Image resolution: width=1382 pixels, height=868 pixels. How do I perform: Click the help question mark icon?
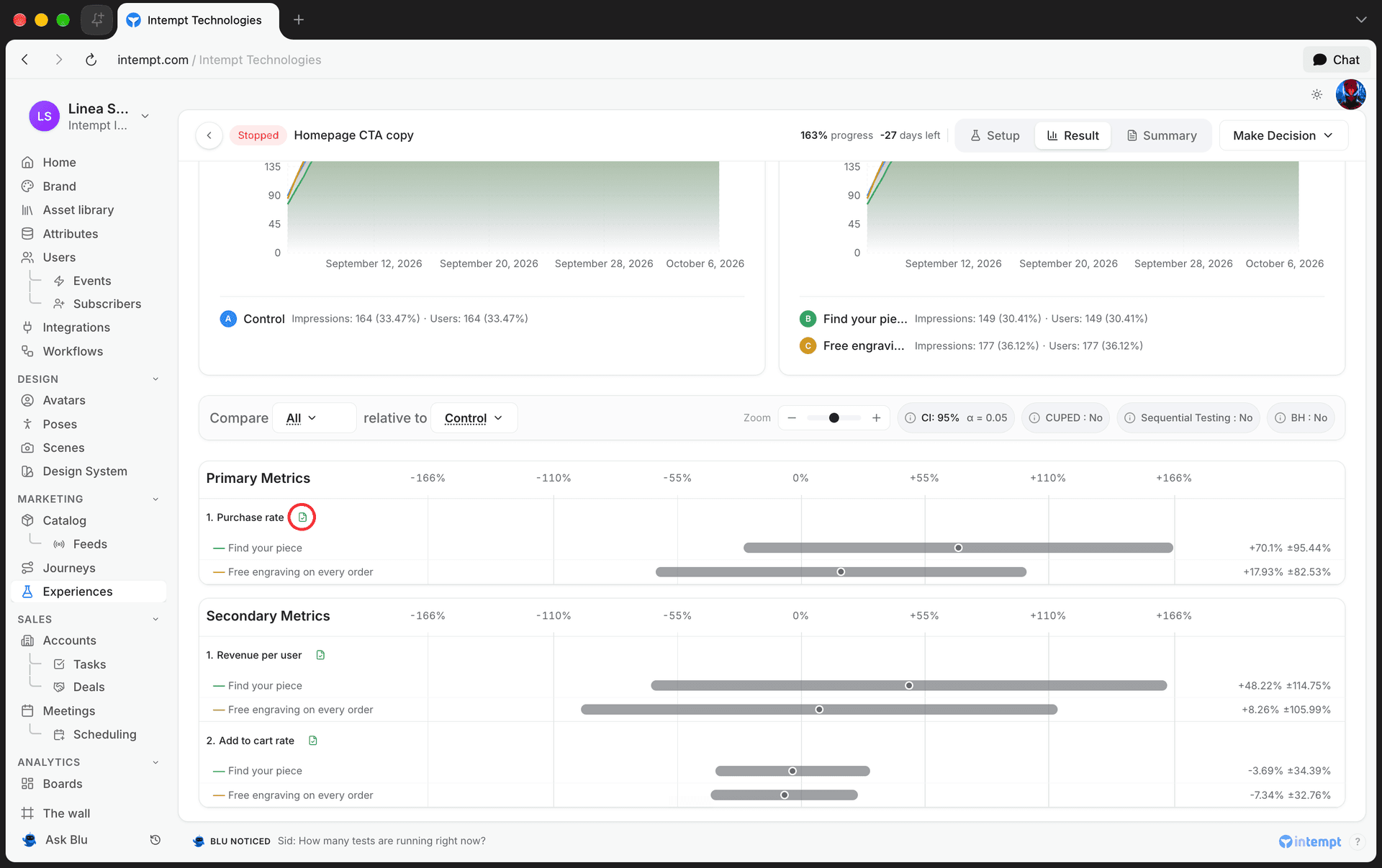tap(1357, 841)
